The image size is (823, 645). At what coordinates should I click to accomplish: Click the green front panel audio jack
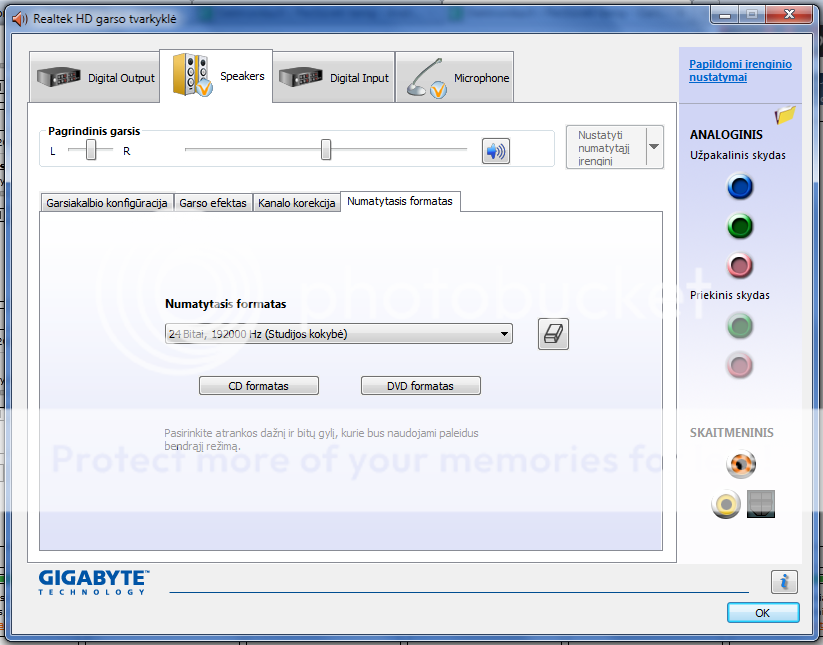coord(739,326)
